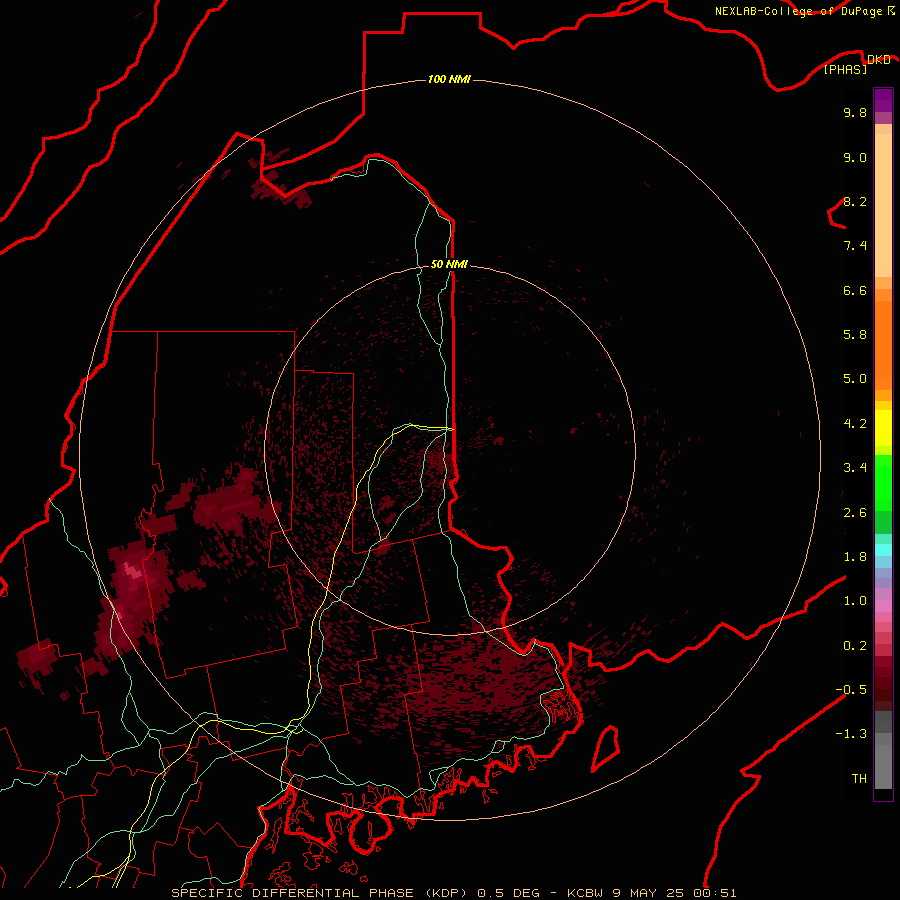Click the 6.6 value on the color scale

855,290
